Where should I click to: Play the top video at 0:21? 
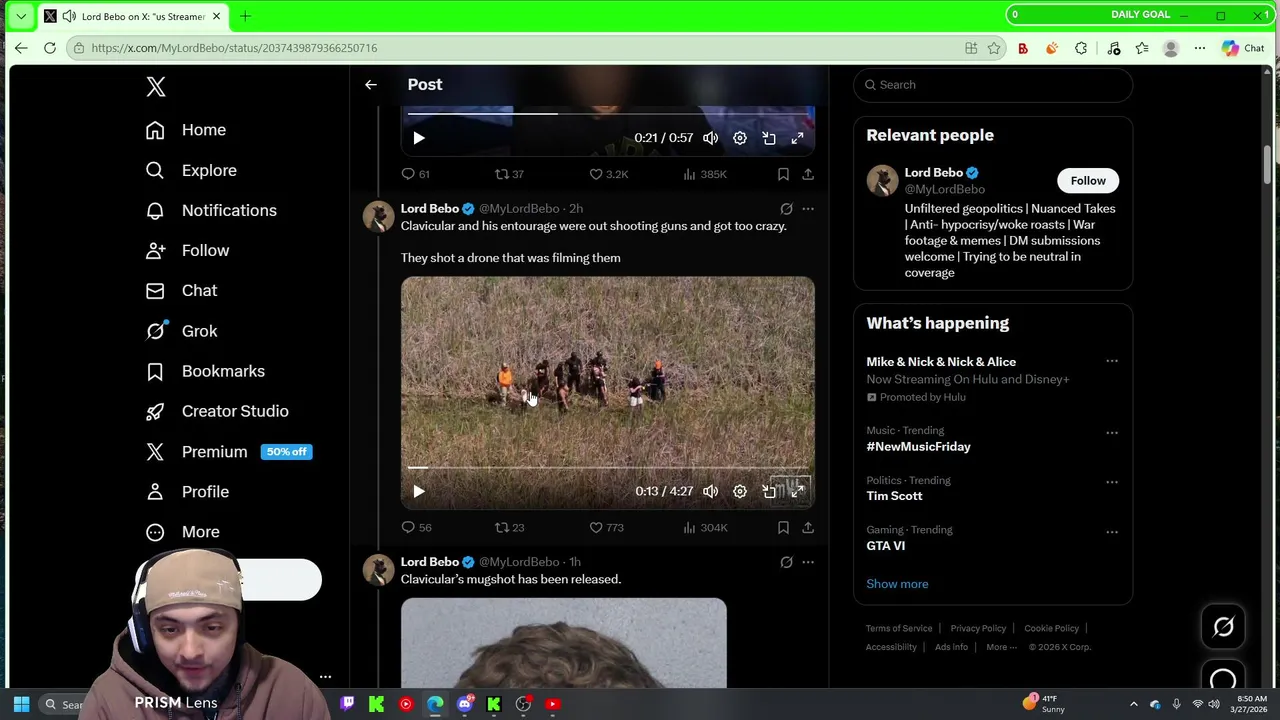click(x=419, y=138)
